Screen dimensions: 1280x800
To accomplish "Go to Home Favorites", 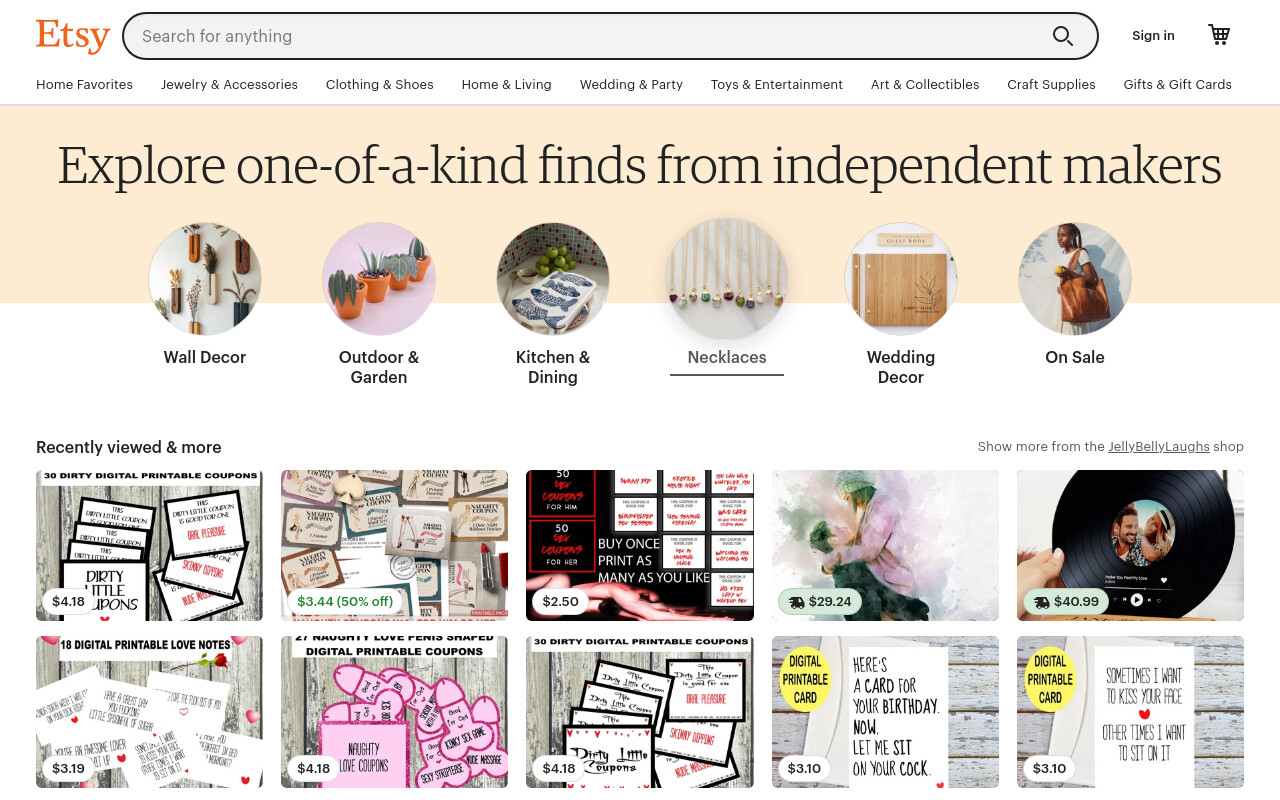I will click(84, 85).
